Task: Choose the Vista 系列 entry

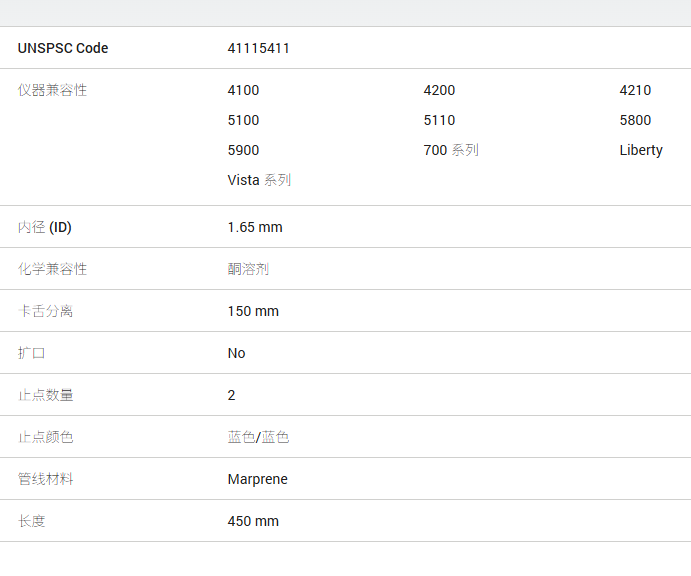Action: (259, 180)
